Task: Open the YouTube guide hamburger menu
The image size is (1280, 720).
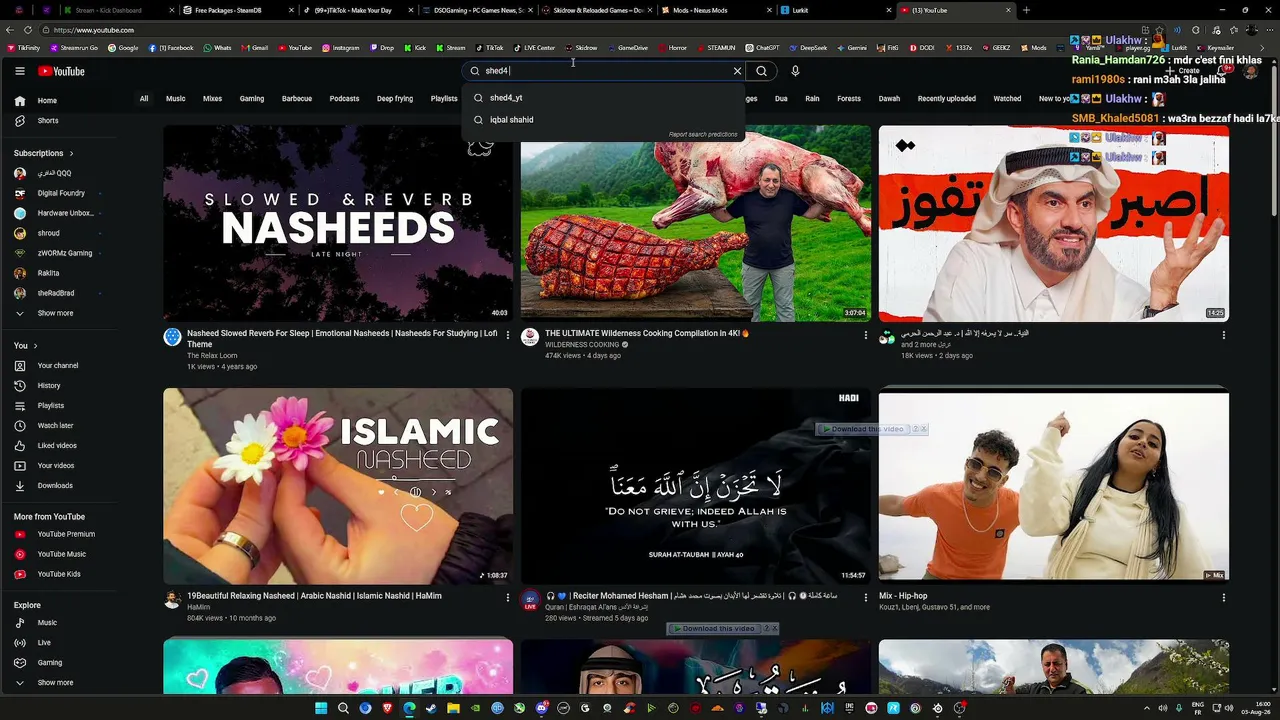Action: coord(19,71)
